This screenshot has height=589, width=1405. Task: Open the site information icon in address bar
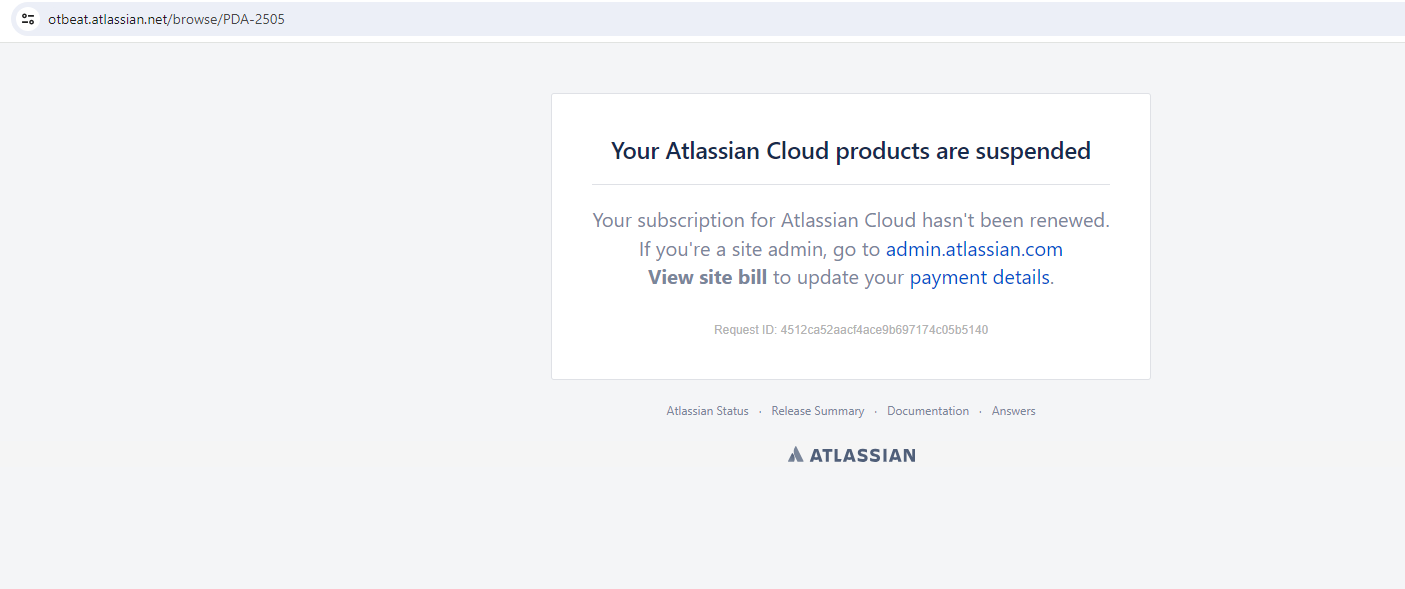pyautogui.click(x=28, y=19)
